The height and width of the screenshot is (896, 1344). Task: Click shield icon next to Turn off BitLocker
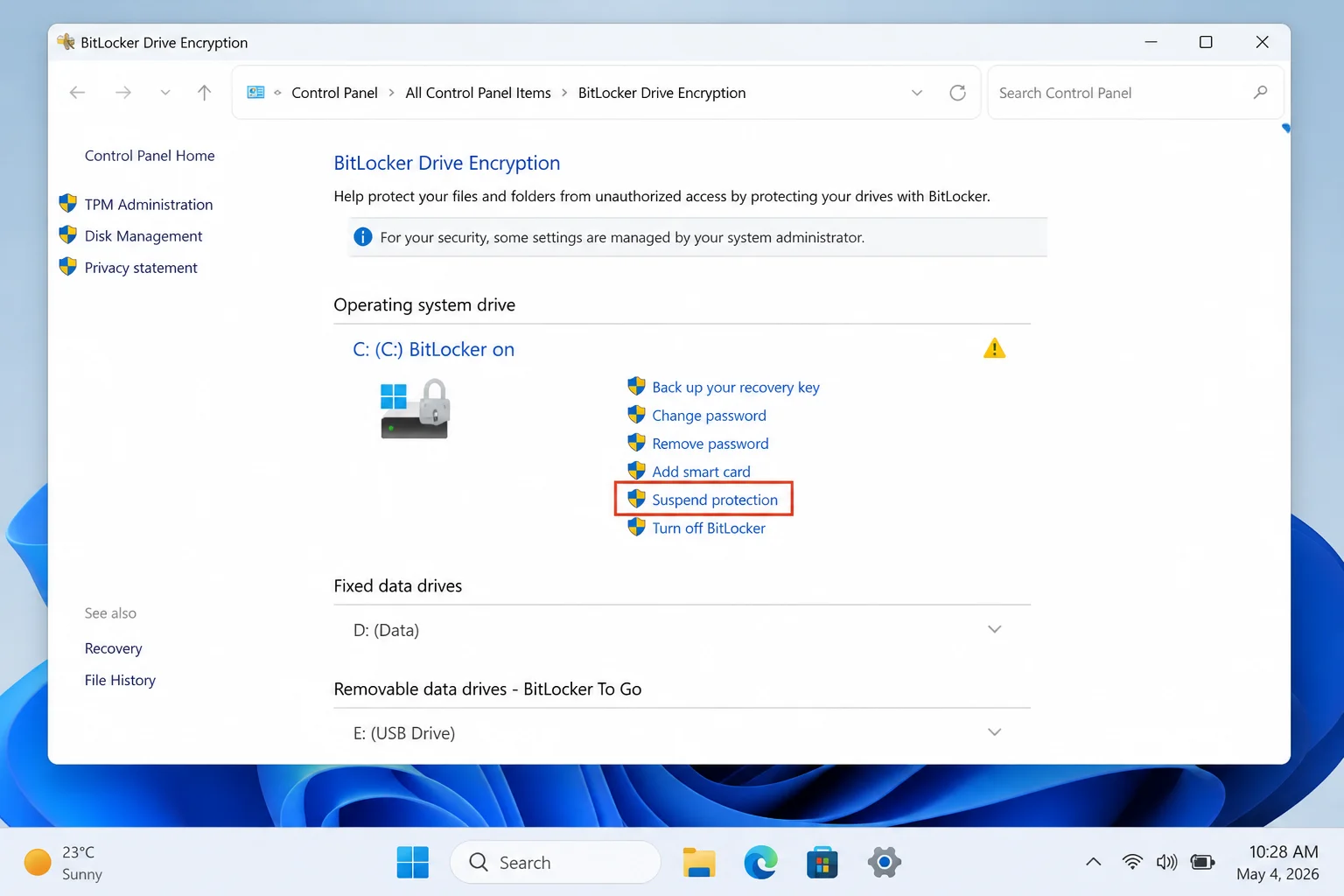point(636,528)
